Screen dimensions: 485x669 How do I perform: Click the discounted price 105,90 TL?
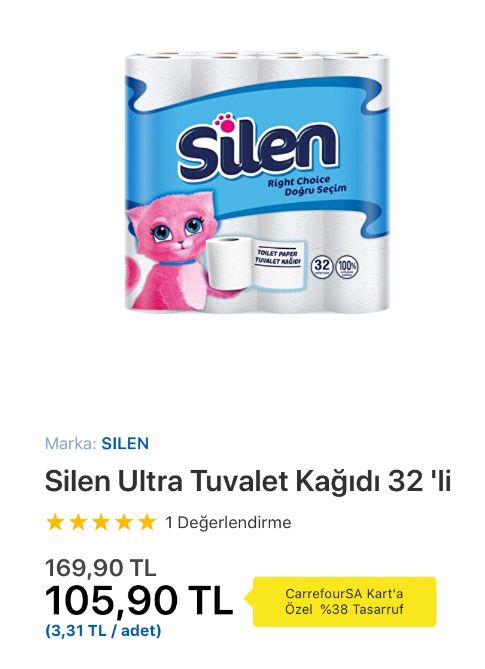[139, 600]
